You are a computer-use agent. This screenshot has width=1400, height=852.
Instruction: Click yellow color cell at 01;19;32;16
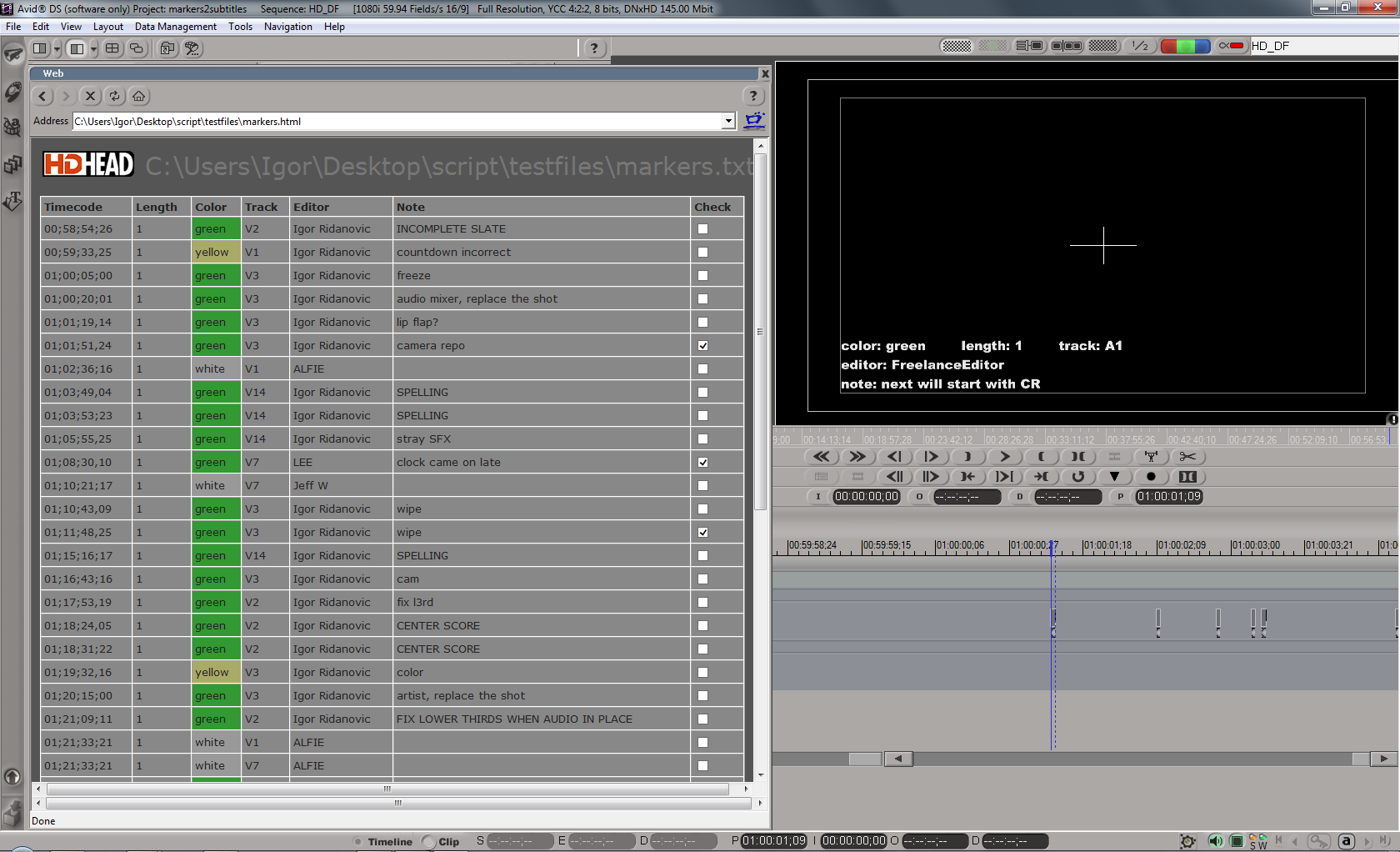[x=216, y=672]
